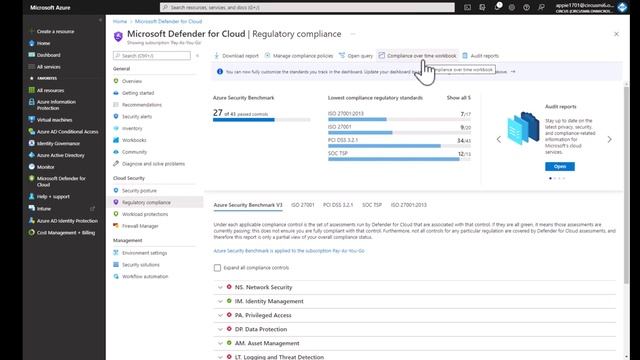Click the feedback icon in top bar
This screenshot has height=360, width=640.
[541, 7]
